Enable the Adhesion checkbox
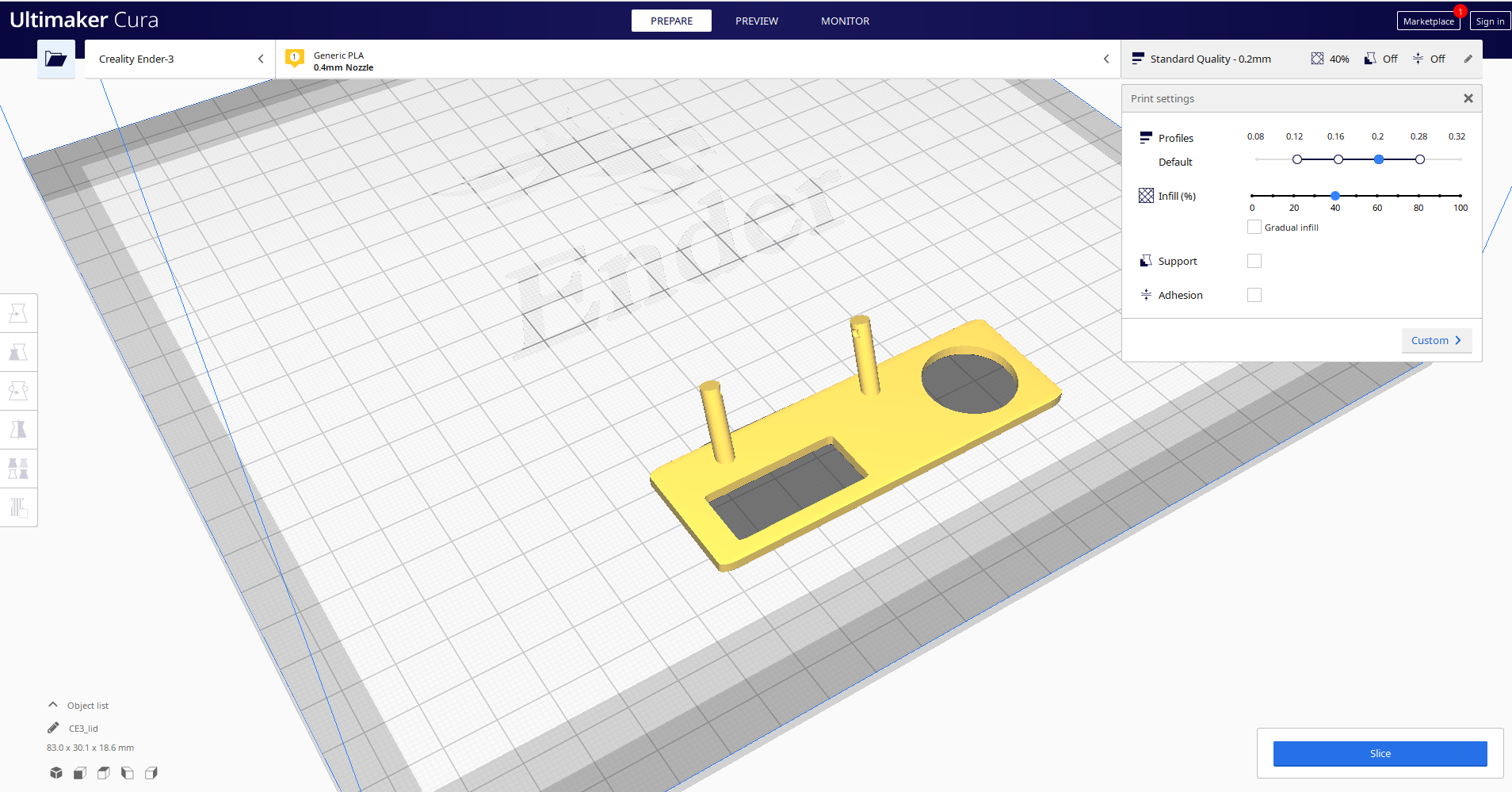 [x=1254, y=295]
